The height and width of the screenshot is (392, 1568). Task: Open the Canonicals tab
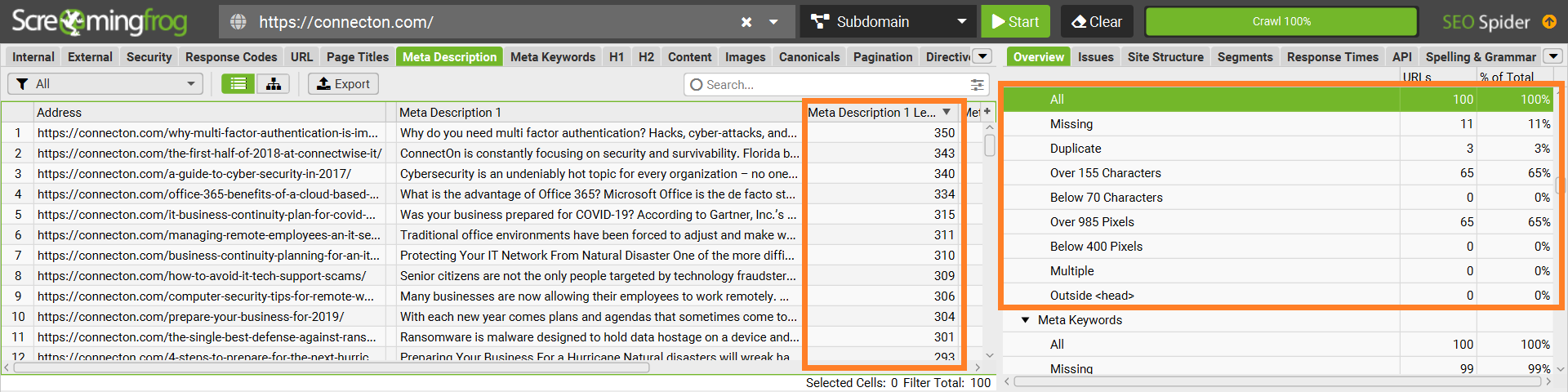tap(809, 56)
